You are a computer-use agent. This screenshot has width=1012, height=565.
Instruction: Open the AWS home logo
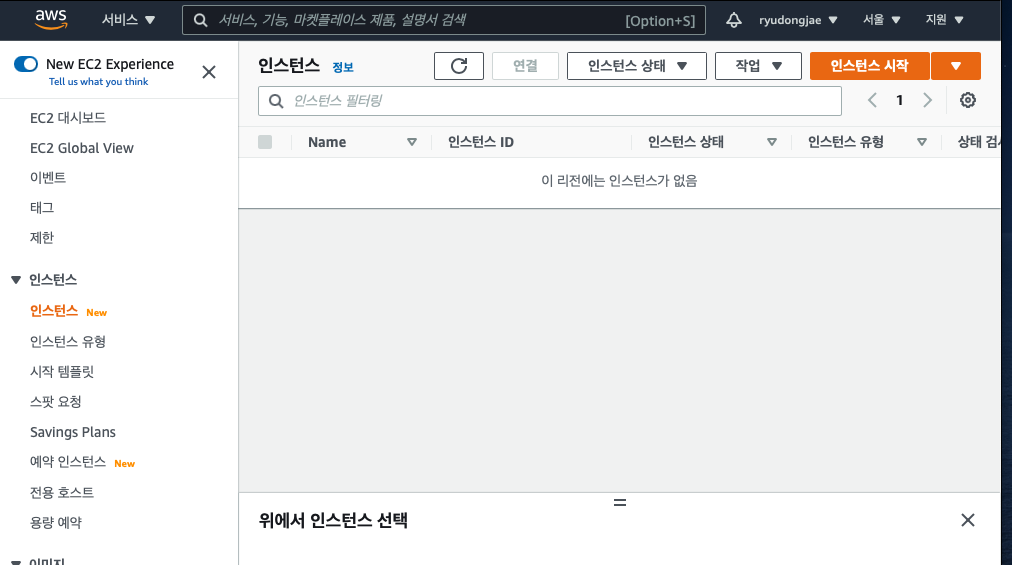tap(51, 19)
